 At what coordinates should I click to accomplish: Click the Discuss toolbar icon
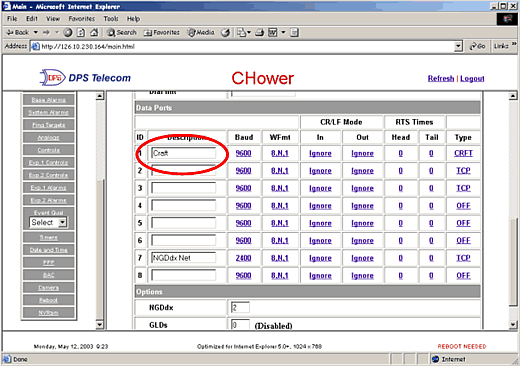(294, 32)
